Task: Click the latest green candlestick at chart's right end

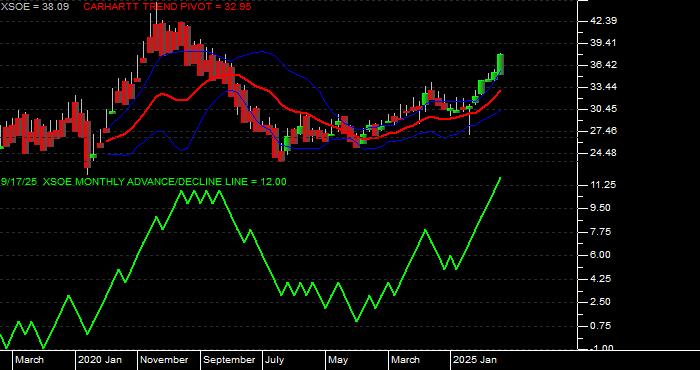Action: coord(500,64)
